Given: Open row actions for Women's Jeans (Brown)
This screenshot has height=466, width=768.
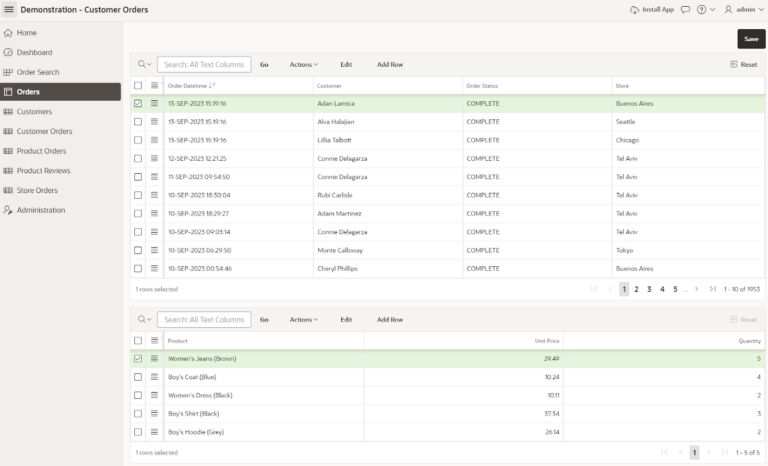Looking at the screenshot, I should point(155,358).
